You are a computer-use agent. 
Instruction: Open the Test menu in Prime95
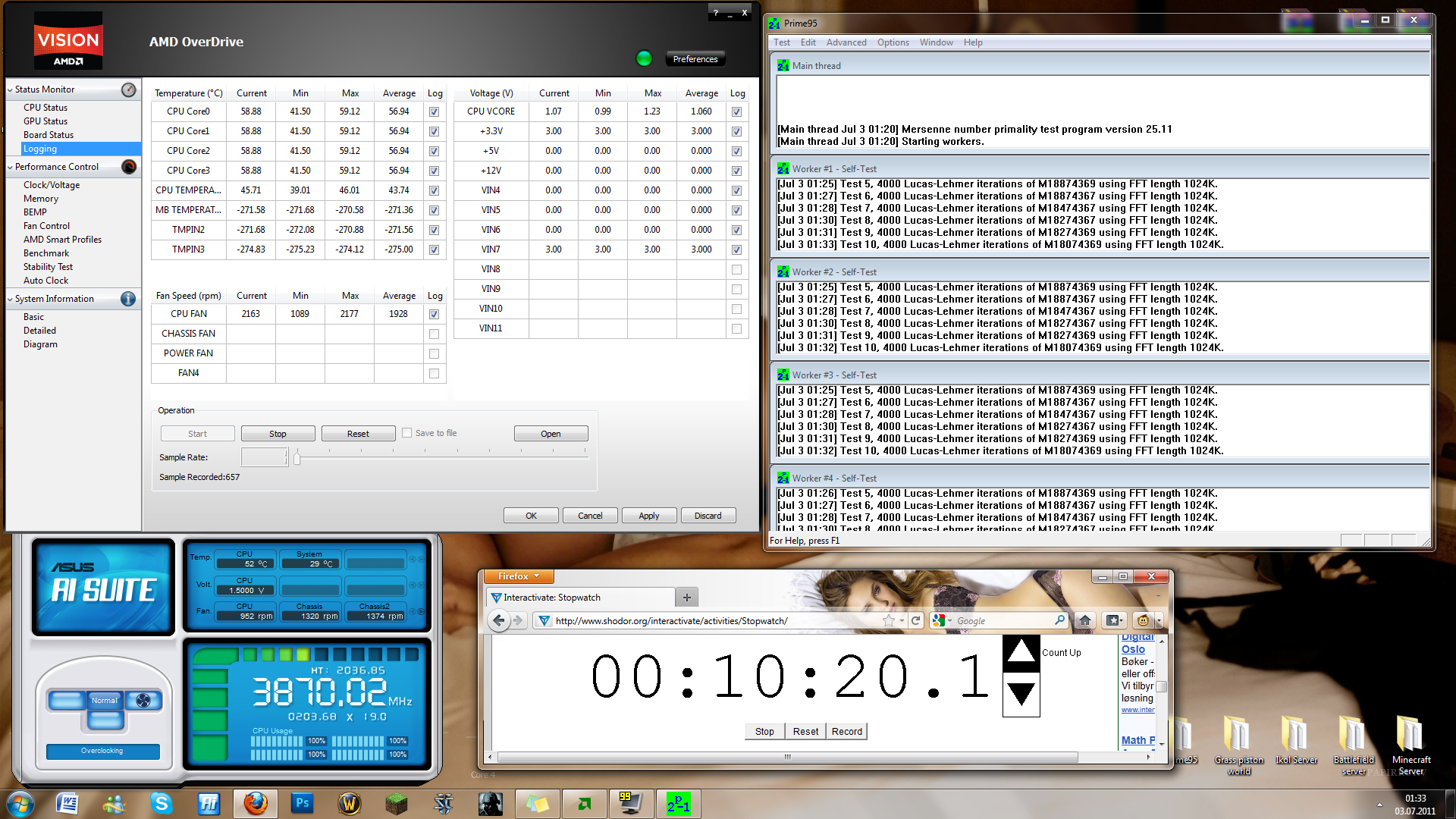click(782, 42)
